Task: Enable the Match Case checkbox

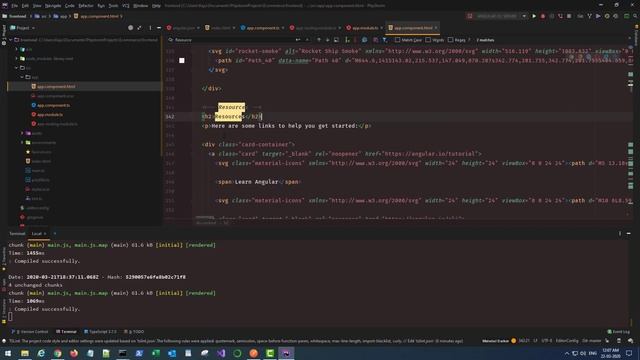Action: pos(397,40)
